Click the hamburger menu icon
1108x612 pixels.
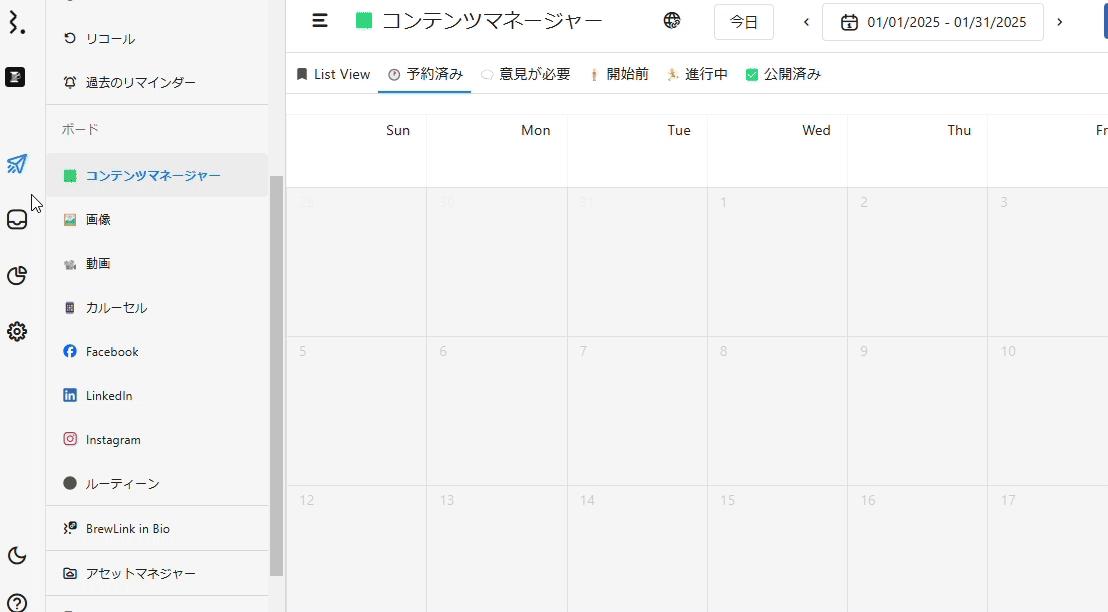(x=320, y=21)
